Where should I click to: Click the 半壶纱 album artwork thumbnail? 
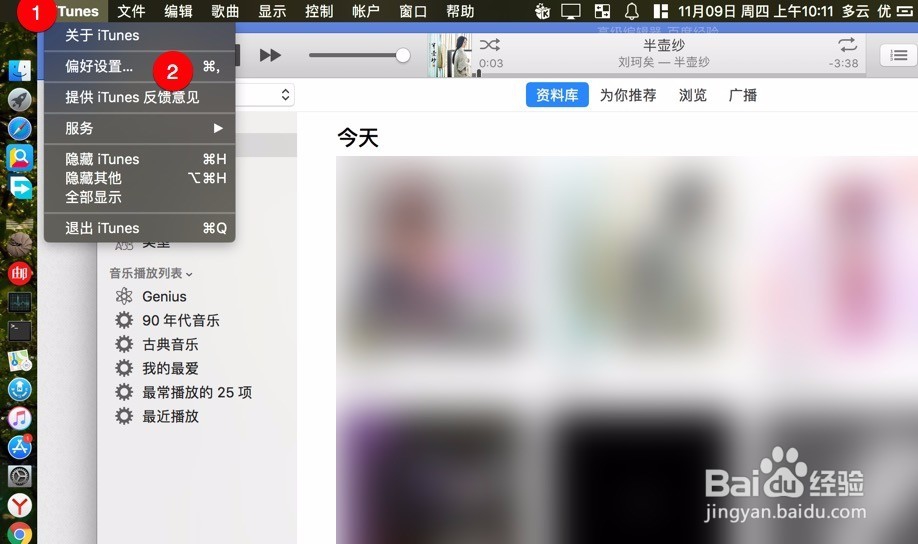(450, 55)
